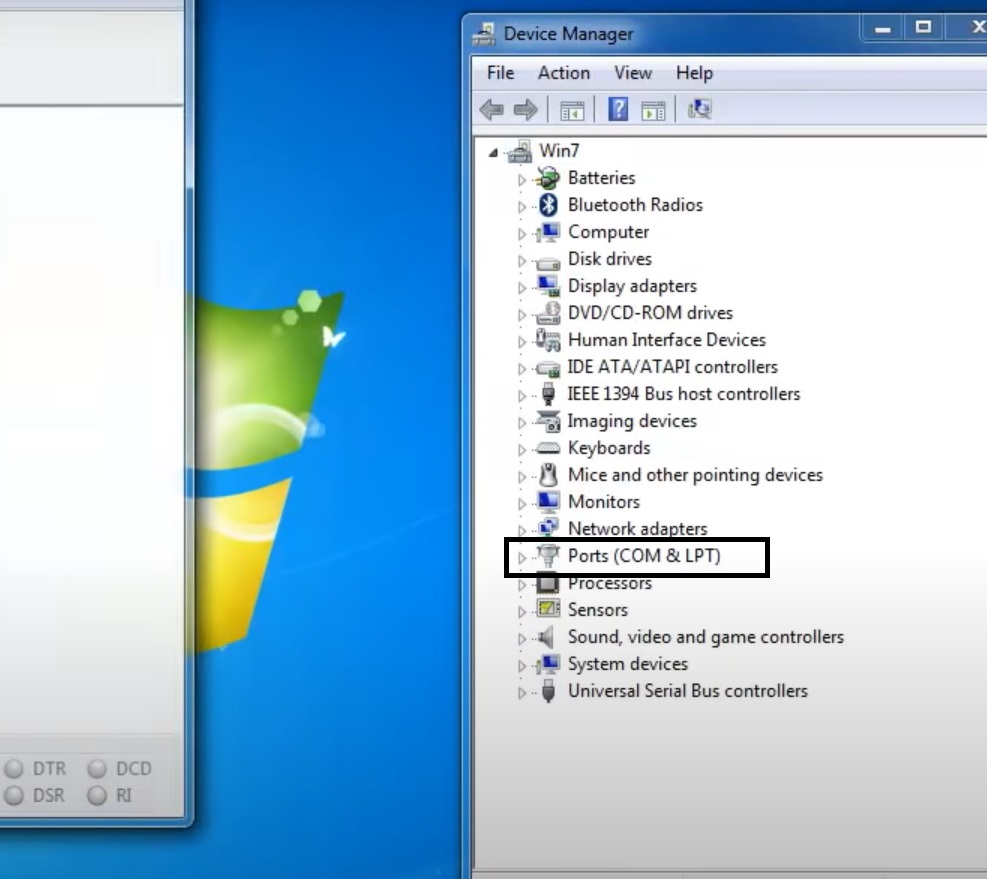Screen dimensions: 987x879
Task: Expand Universal Serial Bus controllers arrow
Action: (x=522, y=693)
